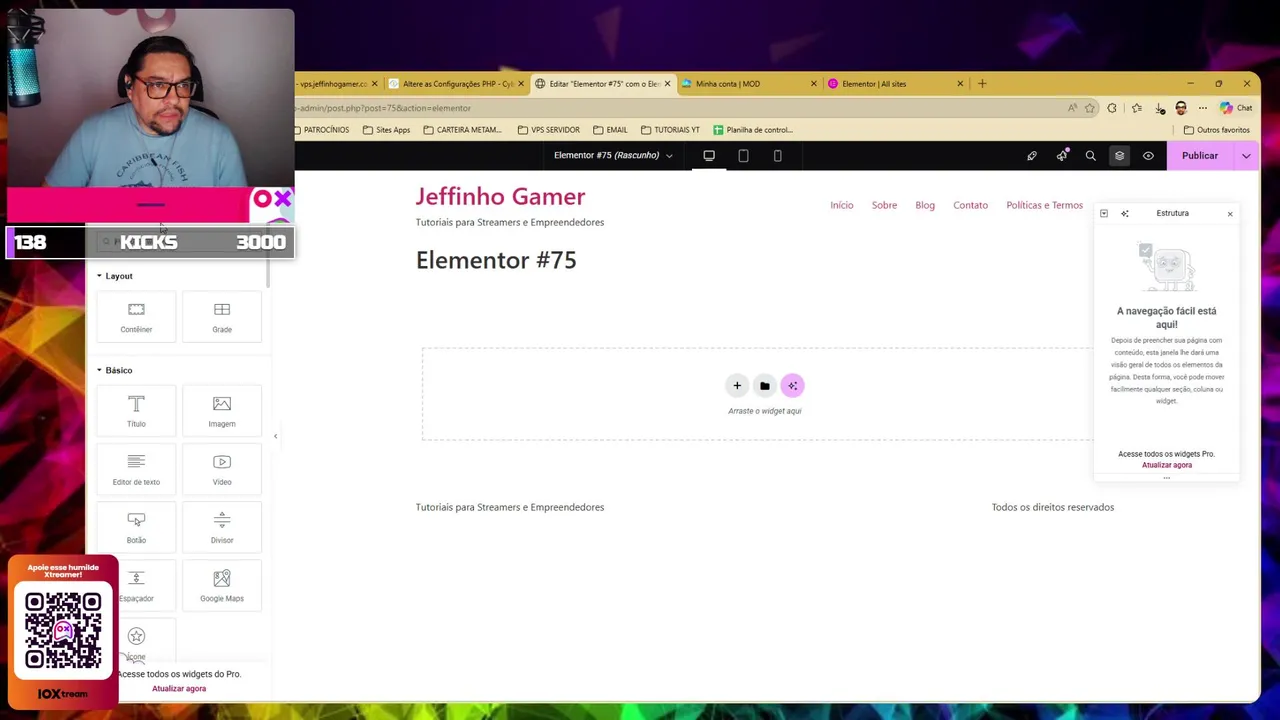1280x720 pixels.
Task: Open Elementor finder search icon
Action: click(x=1091, y=156)
